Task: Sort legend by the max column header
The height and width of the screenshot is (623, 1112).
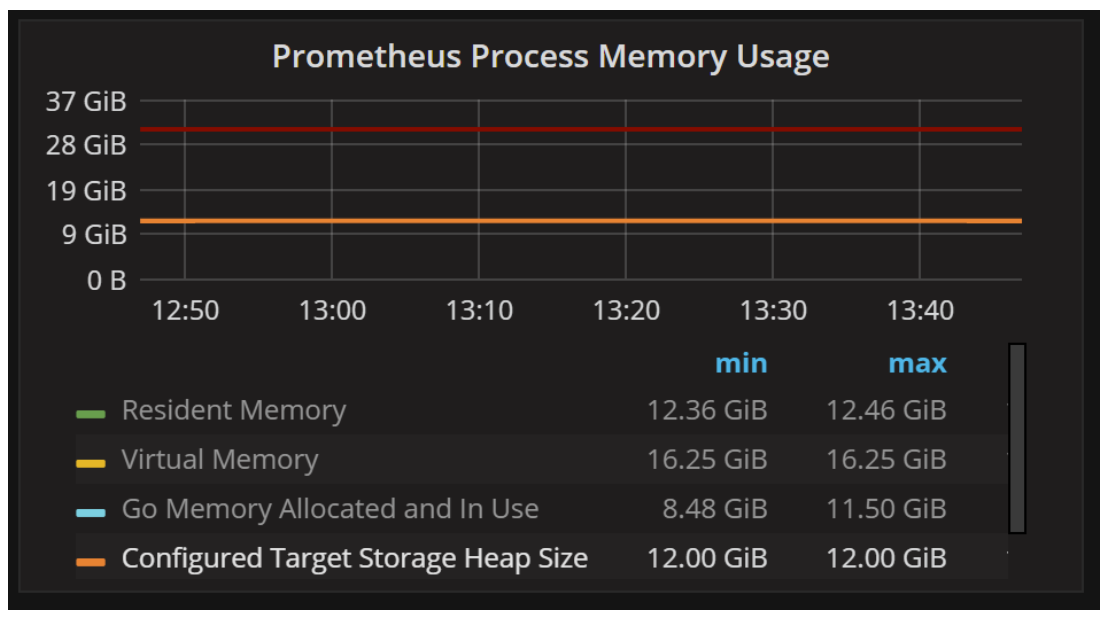Action: point(917,363)
